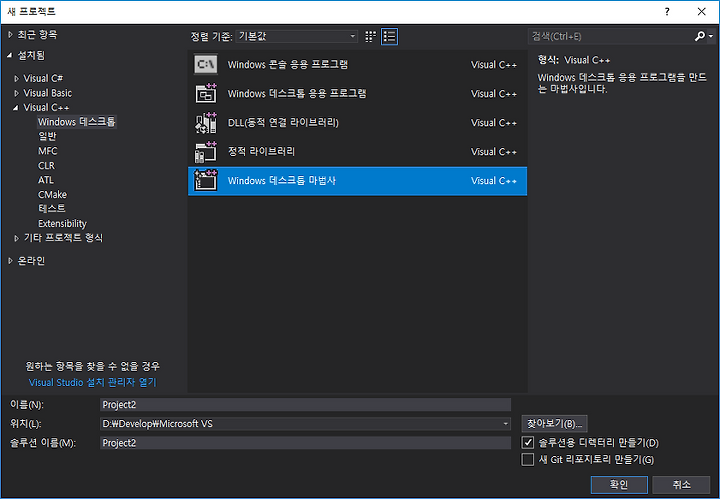Select the Extensibility category
This screenshot has width=720, height=499.
tap(62, 224)
